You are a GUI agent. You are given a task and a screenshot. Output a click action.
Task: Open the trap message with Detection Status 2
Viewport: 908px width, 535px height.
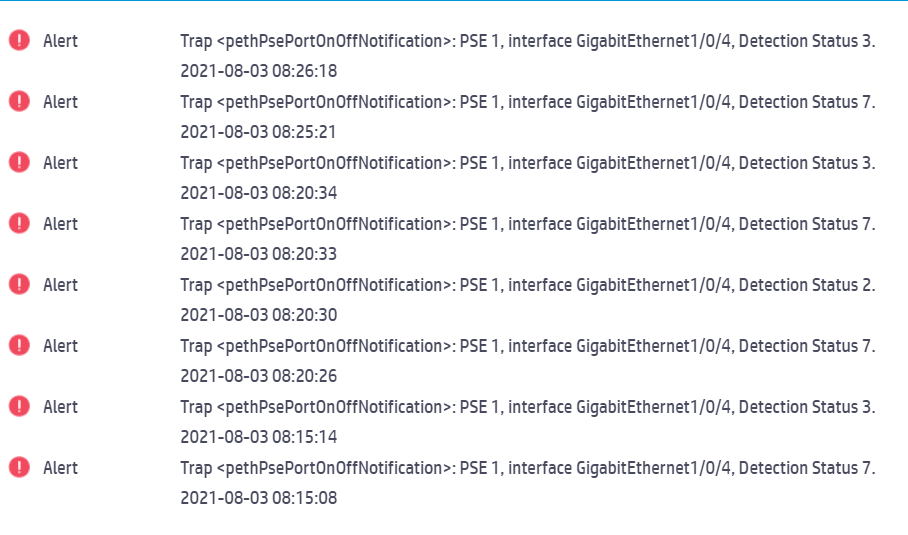[x=527, y=285]
